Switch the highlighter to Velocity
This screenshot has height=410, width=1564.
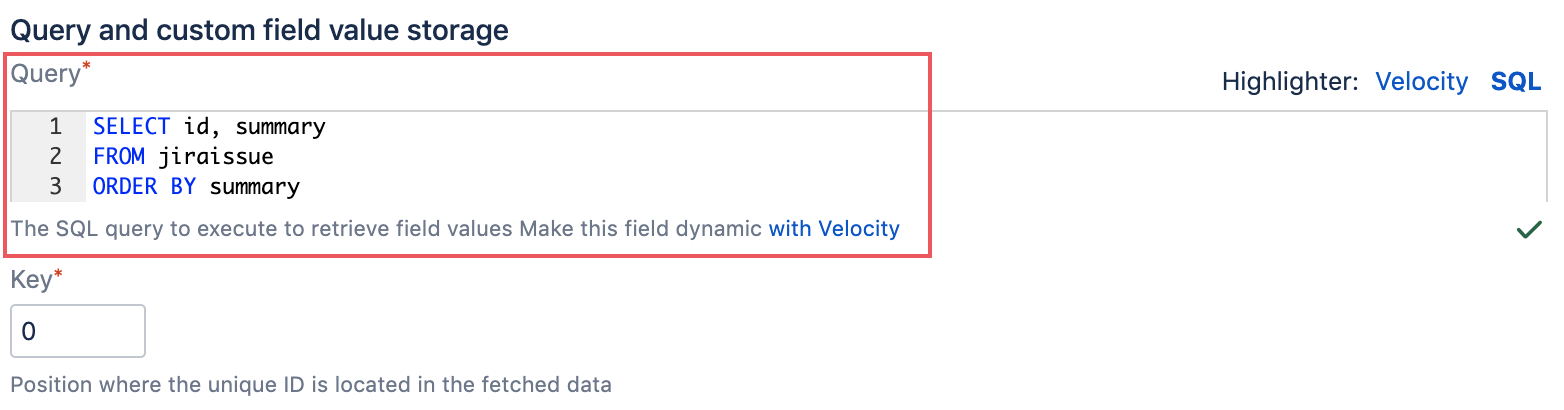(1421, 82)
